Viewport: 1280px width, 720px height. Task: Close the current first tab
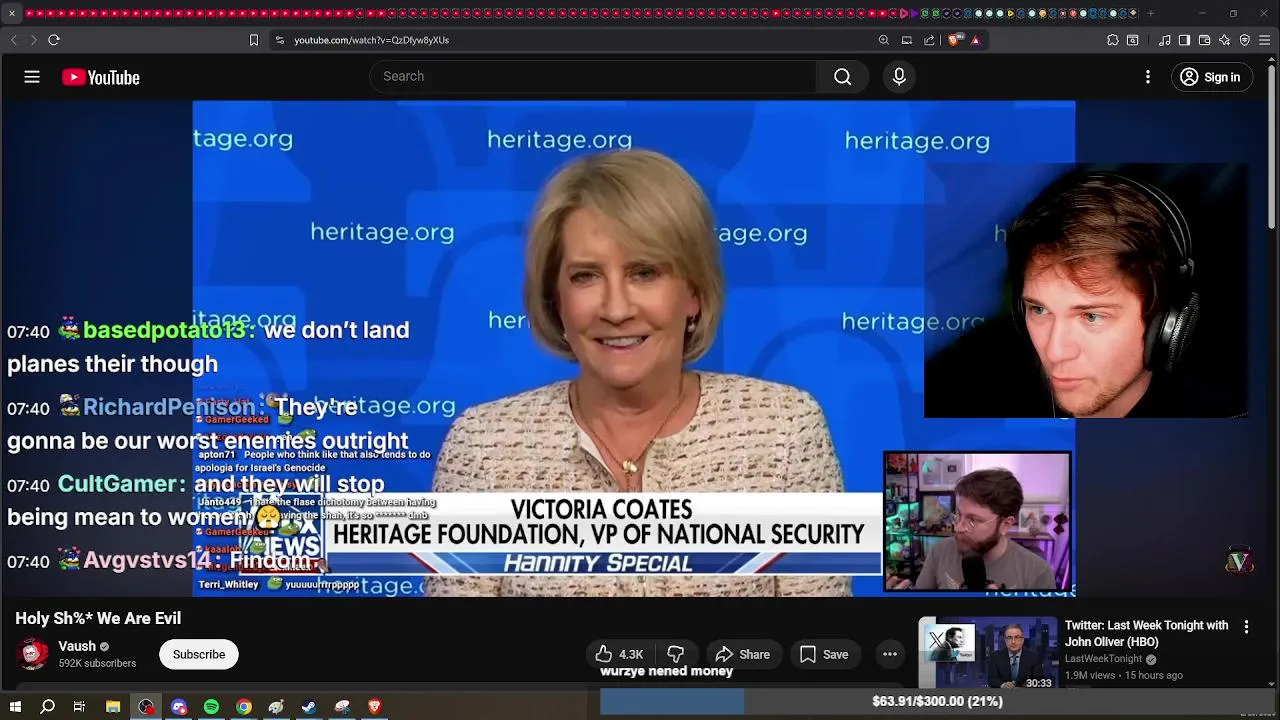[x=12, y=13]
